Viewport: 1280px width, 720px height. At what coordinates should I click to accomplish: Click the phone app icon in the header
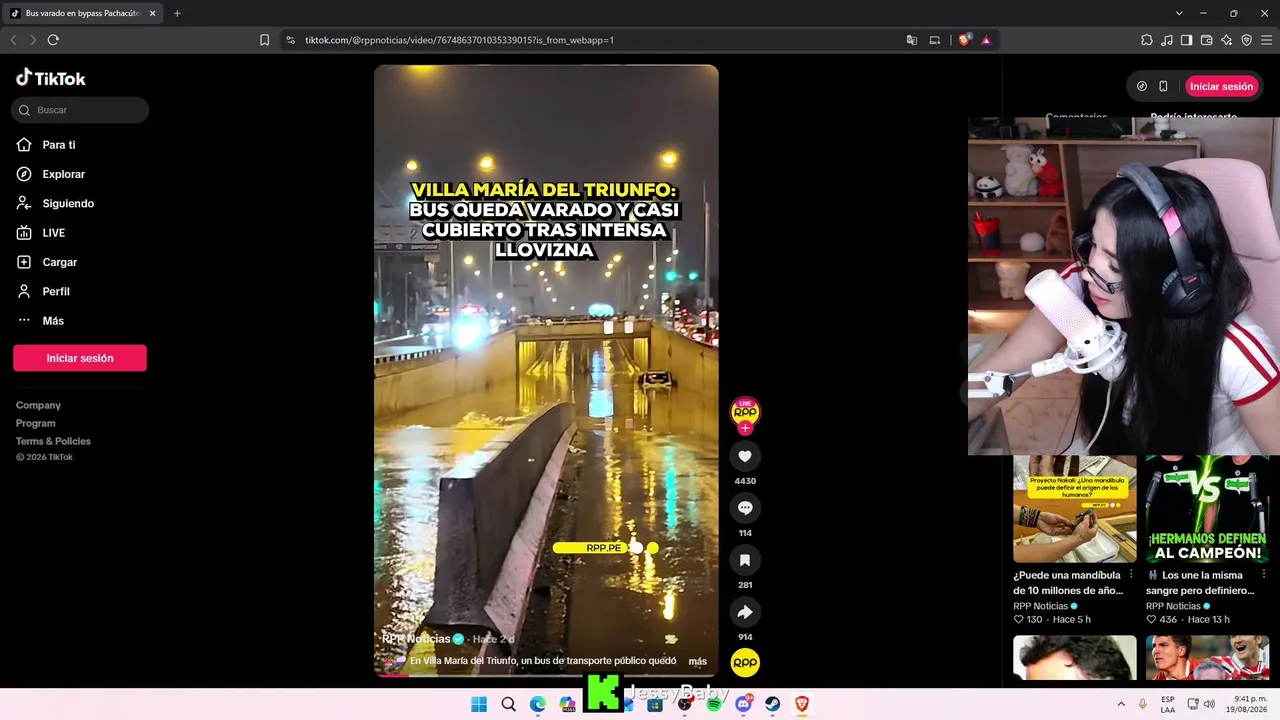[x=1163, y=86]
